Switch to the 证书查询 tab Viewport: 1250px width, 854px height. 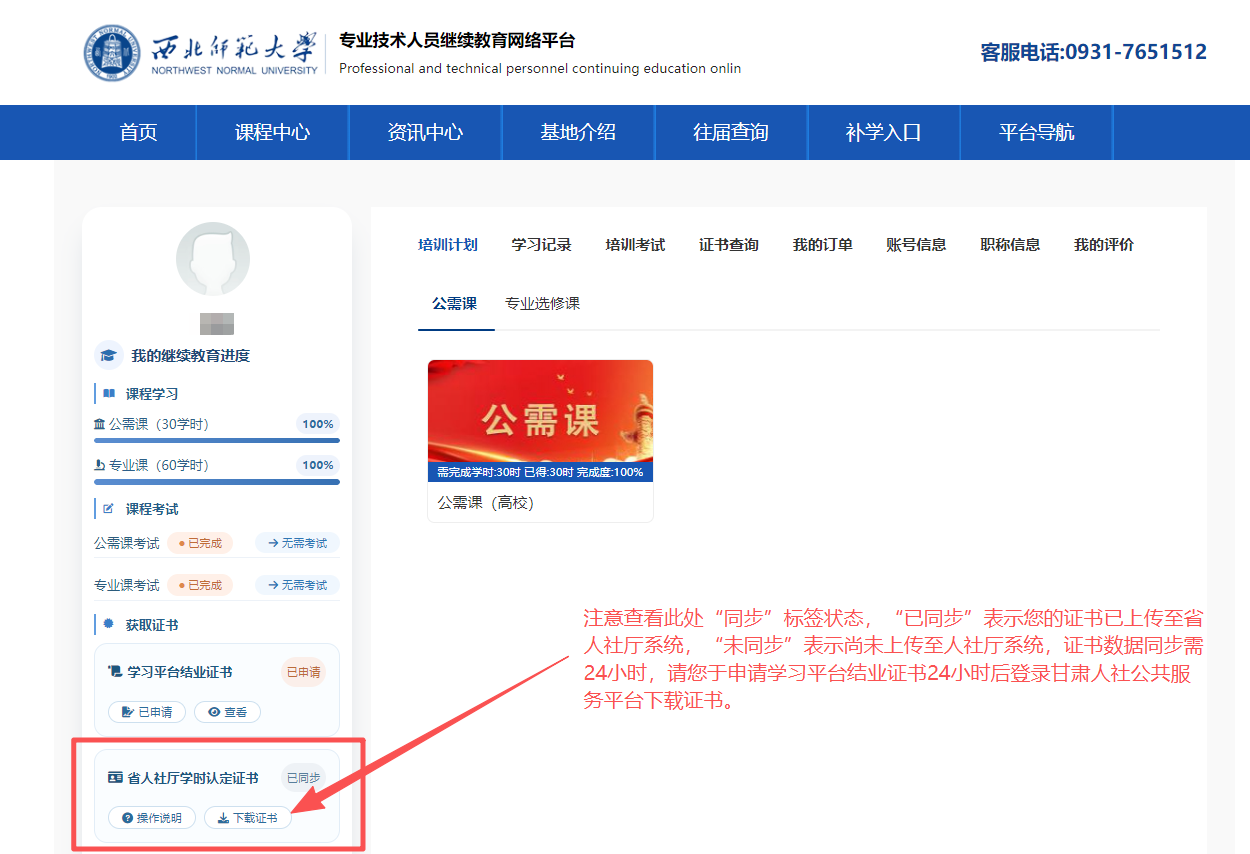click(x=729, y=245)
